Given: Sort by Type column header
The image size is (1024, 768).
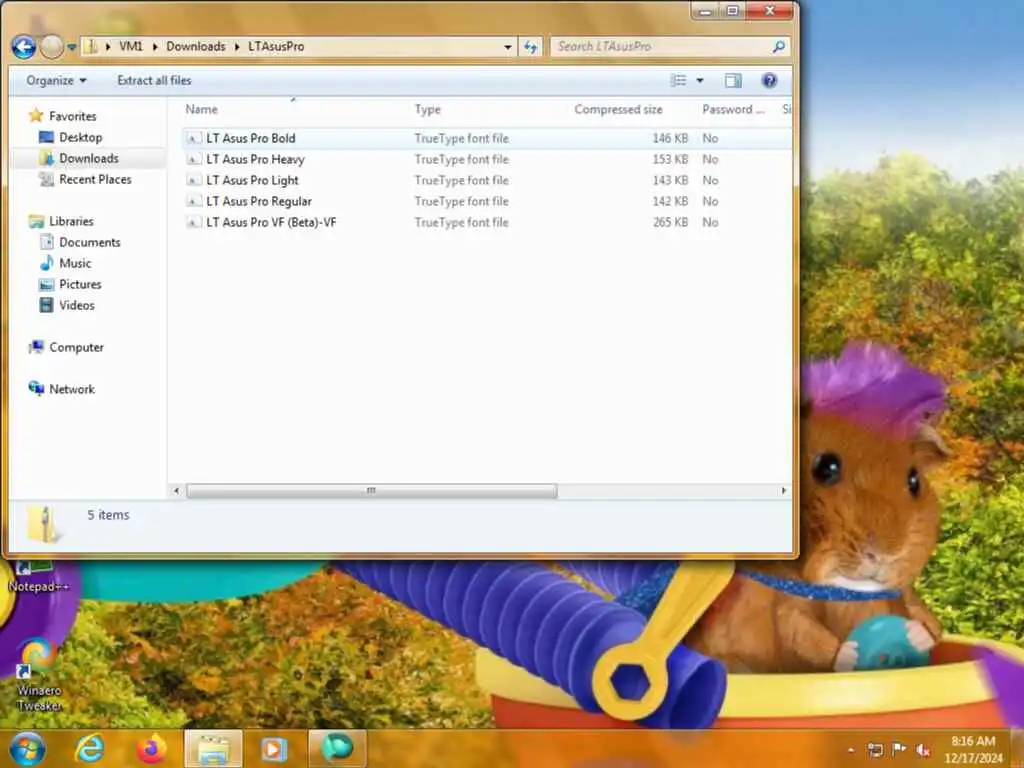Looking at the screenshot, I should click(428, 109).
